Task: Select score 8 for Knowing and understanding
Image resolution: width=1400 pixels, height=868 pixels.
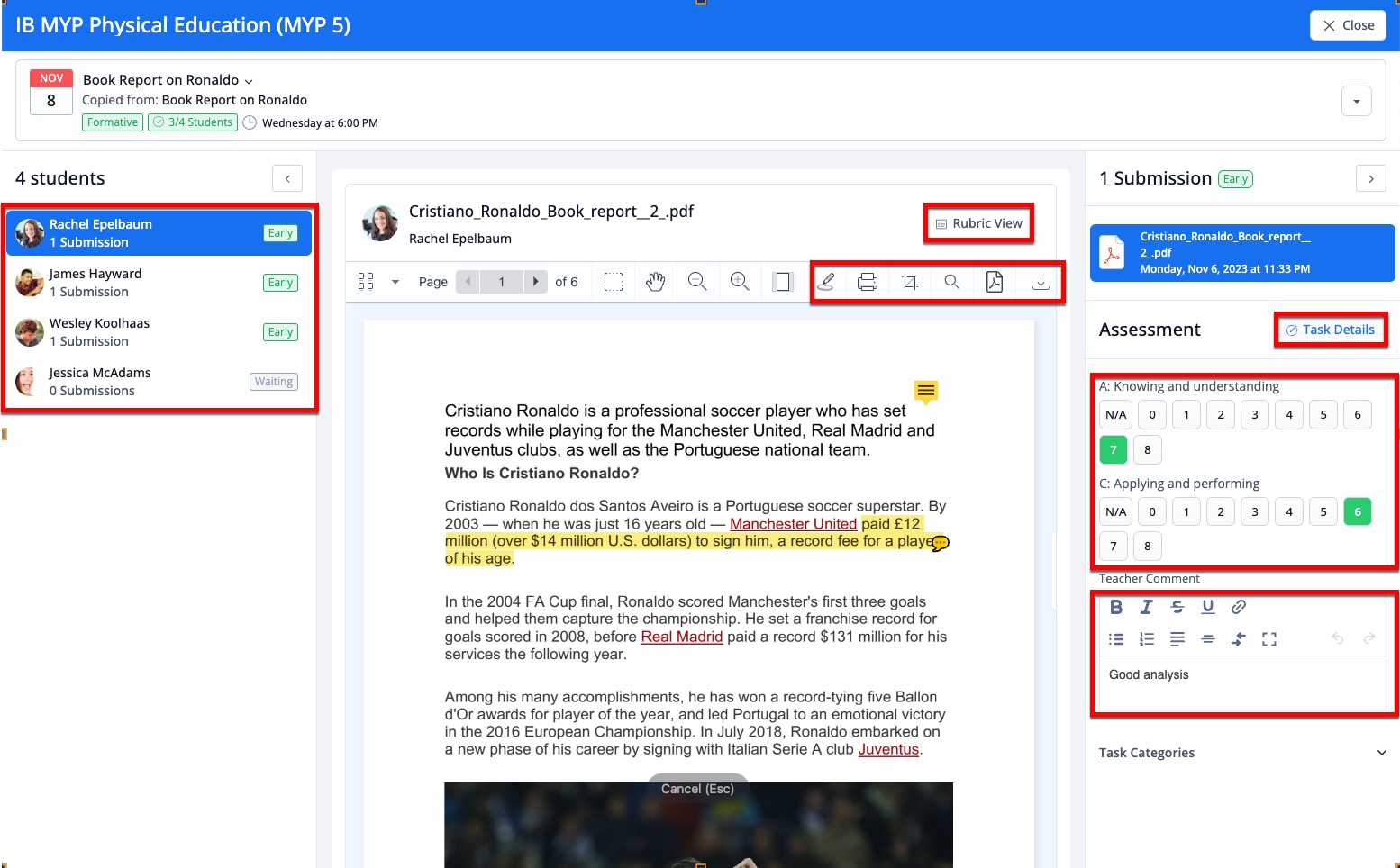Action: (1147, 449)
